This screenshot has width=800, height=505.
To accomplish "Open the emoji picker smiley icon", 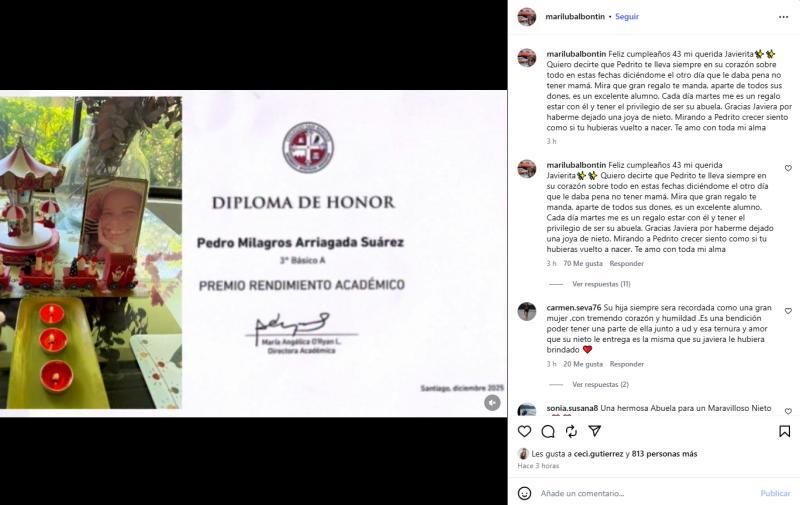I will pos(524,493).
